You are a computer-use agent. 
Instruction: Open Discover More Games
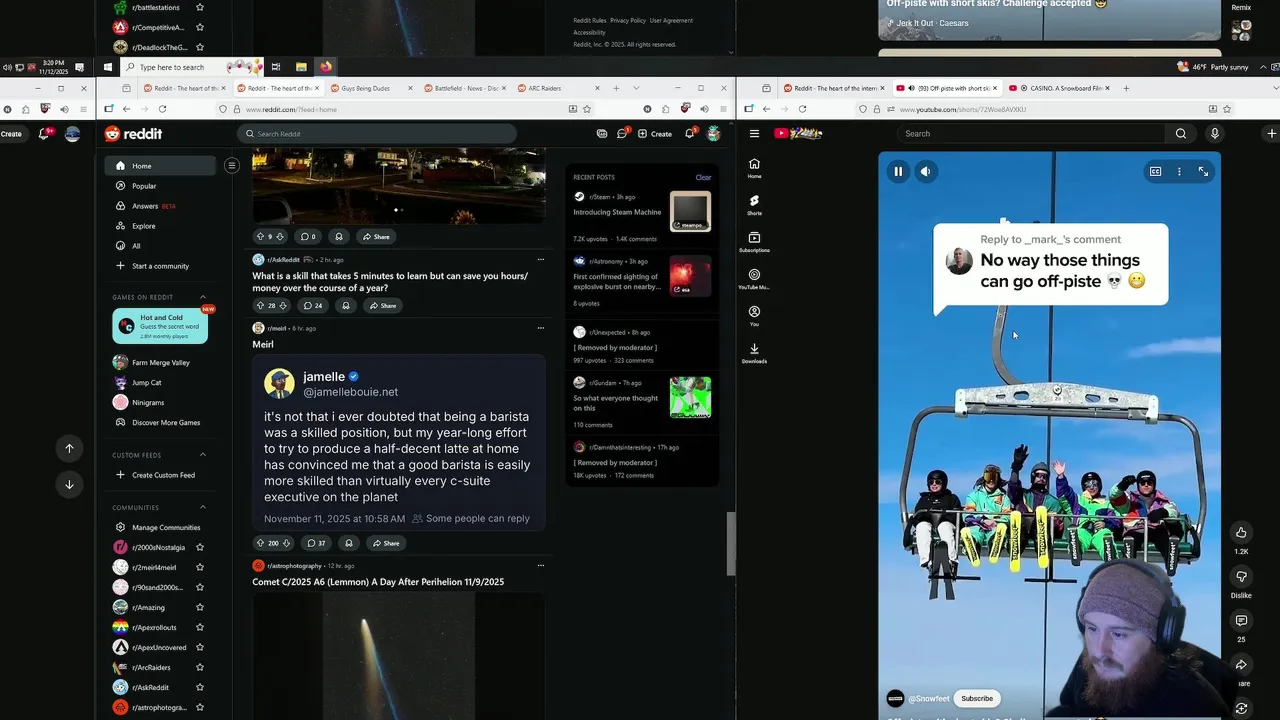(160, 422)
